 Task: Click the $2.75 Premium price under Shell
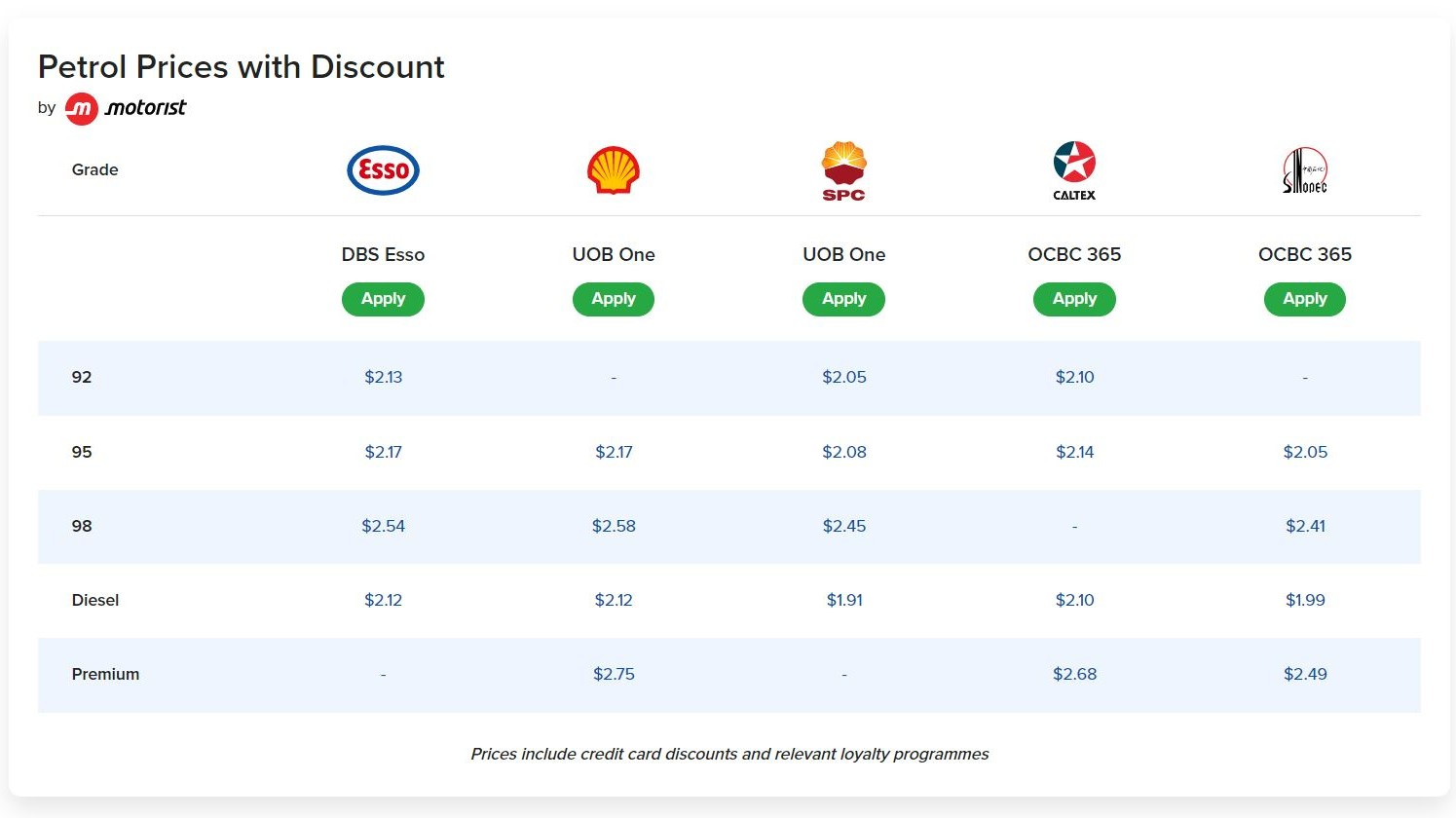(x=614, y=674)
